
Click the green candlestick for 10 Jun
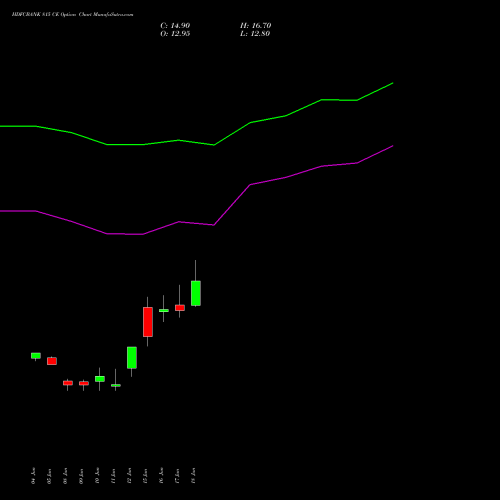100,379
